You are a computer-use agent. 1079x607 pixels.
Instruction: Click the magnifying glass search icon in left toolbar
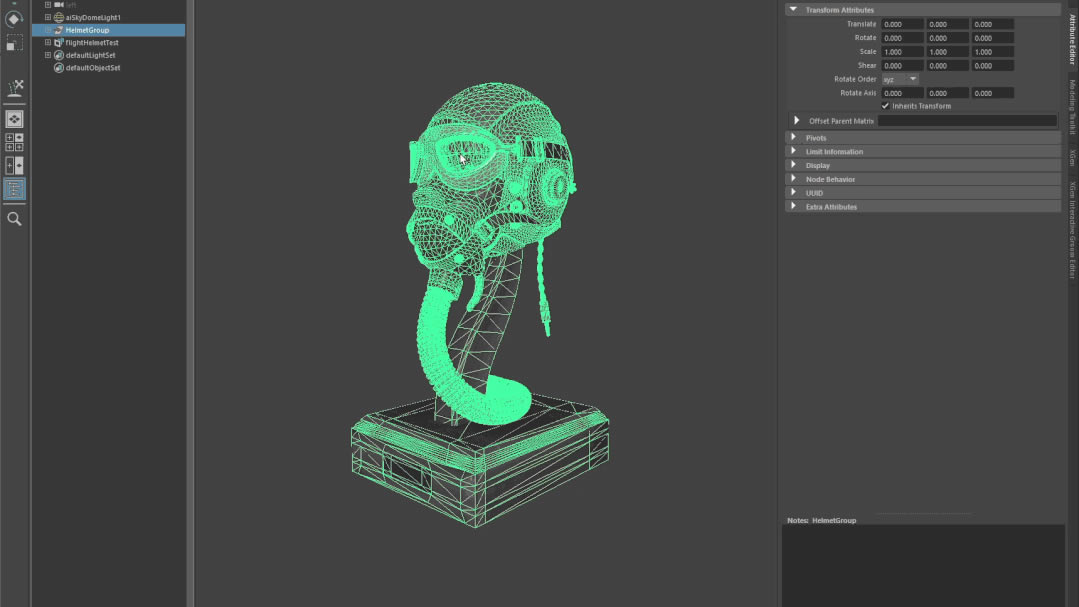pos(14,218)
